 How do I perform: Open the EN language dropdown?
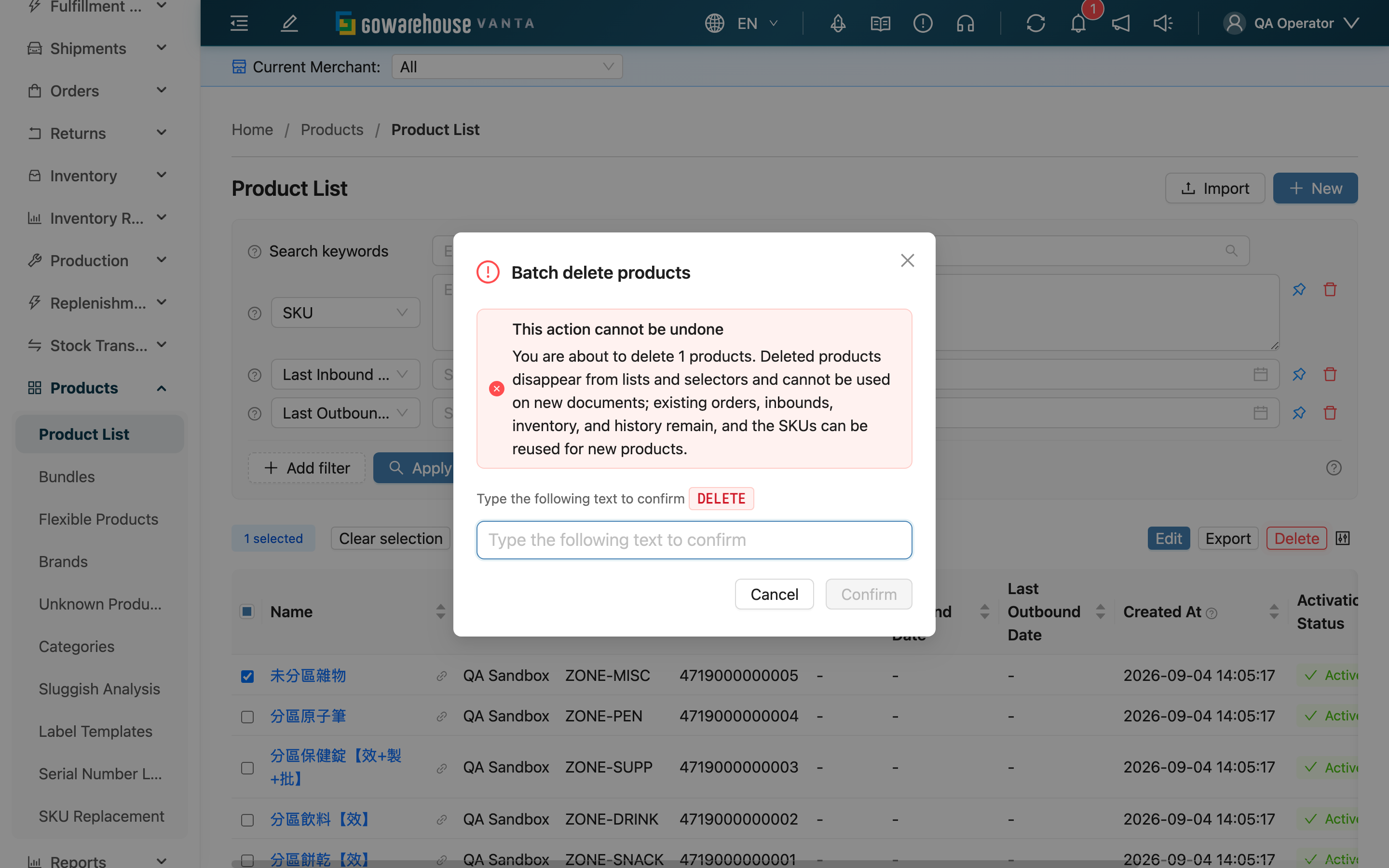(x=757, y=24)
